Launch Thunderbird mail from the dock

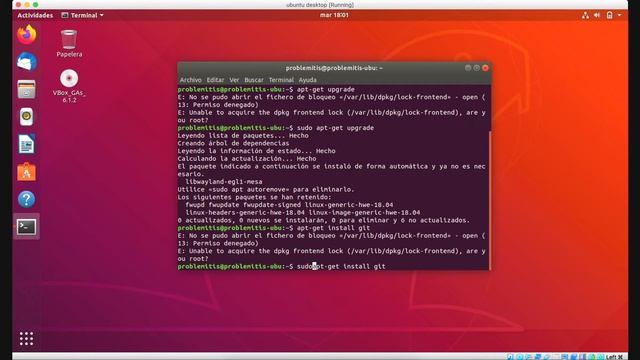point(27,62)
